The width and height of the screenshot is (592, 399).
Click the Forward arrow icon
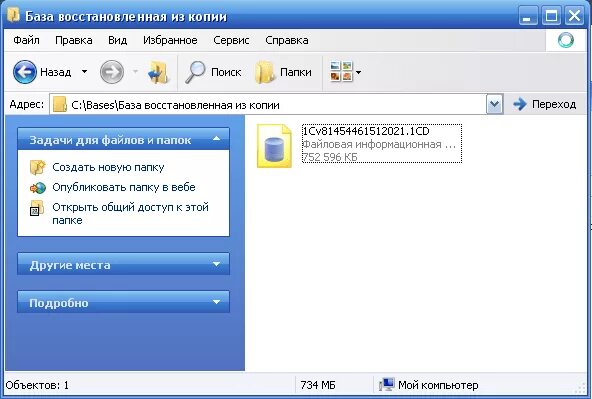(112, 72)
